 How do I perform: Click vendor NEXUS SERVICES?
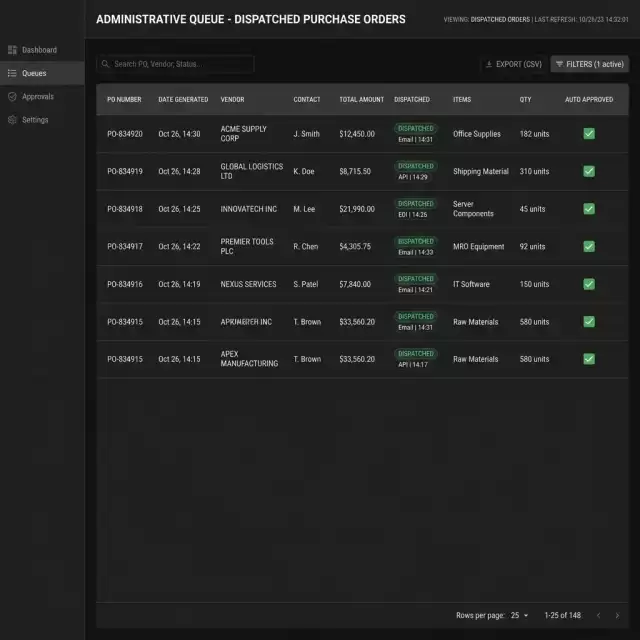pyautogui.click(x=248, y=284)
